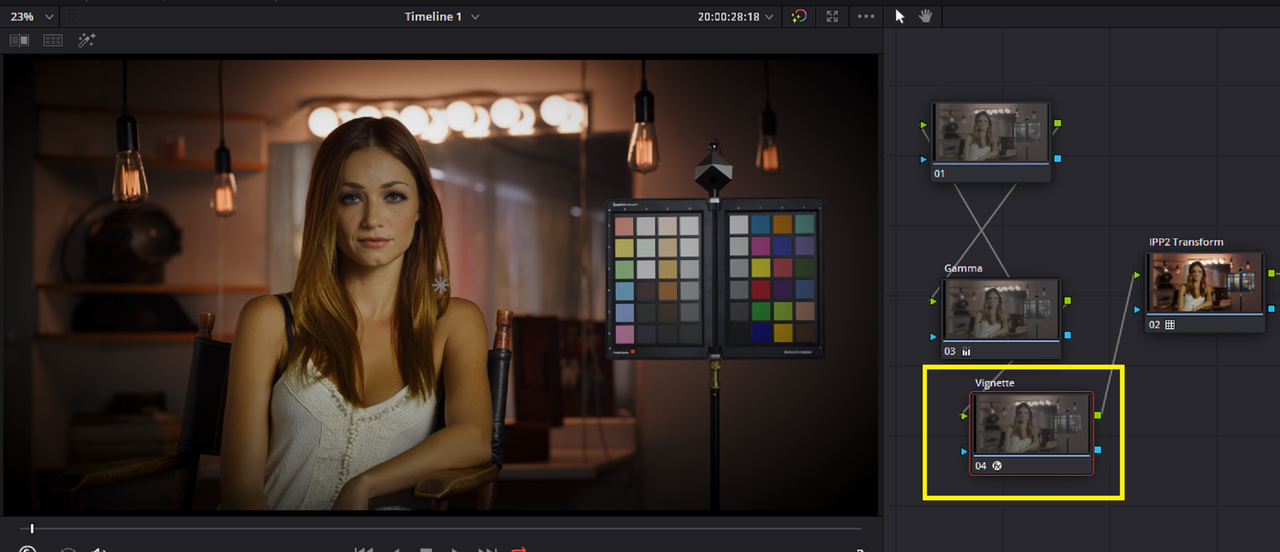Select node 01 thumbnail
Viewport: 1280px width, 552px height.
pyautogui.click(x=992, y=133)
